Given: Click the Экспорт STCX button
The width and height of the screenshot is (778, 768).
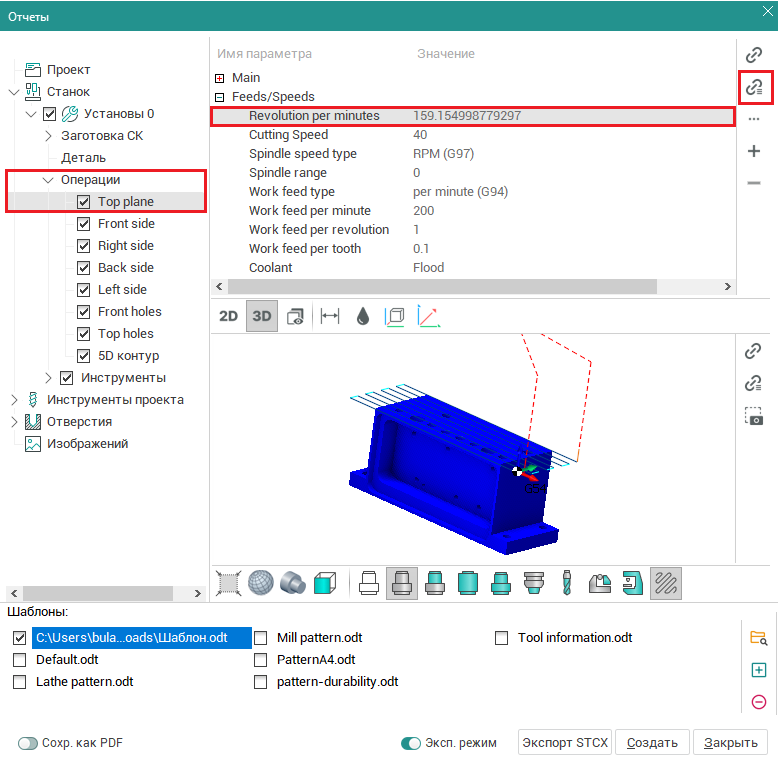Looking at the screenshot, I should pyautogui.click(x=565, y=743).
